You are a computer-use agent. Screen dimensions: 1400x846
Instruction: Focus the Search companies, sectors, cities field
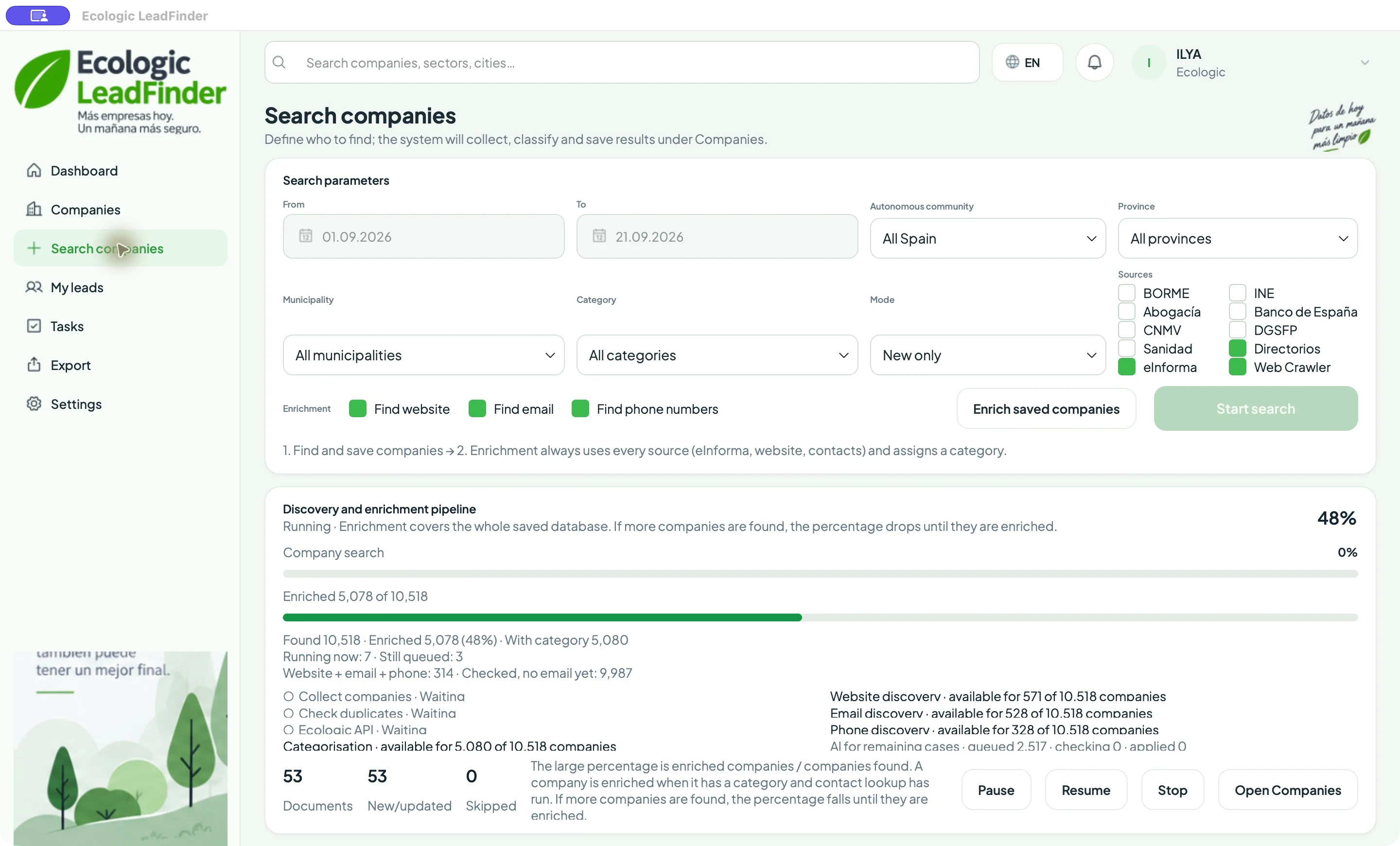pos(622,63)
